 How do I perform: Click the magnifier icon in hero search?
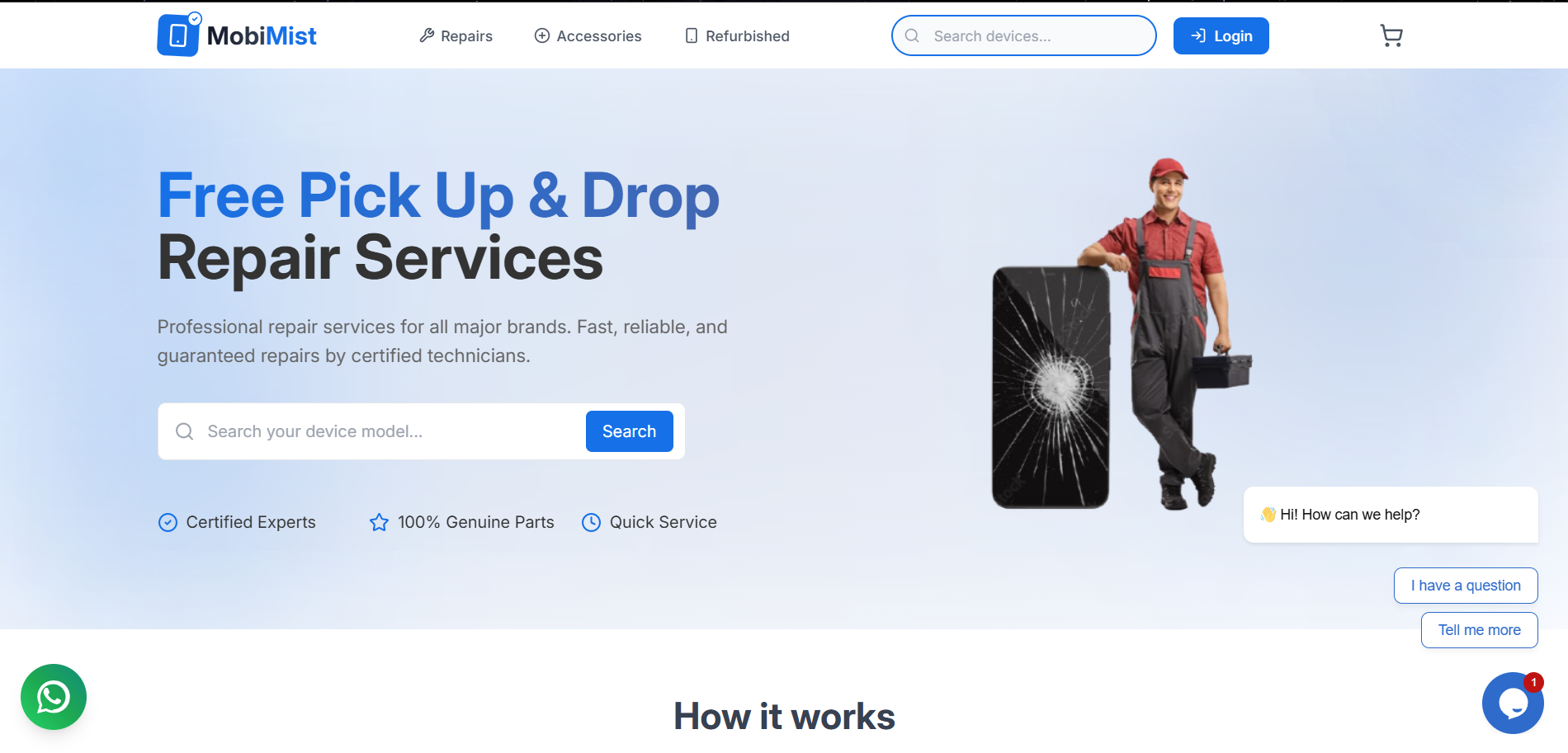tap(185, 431)
